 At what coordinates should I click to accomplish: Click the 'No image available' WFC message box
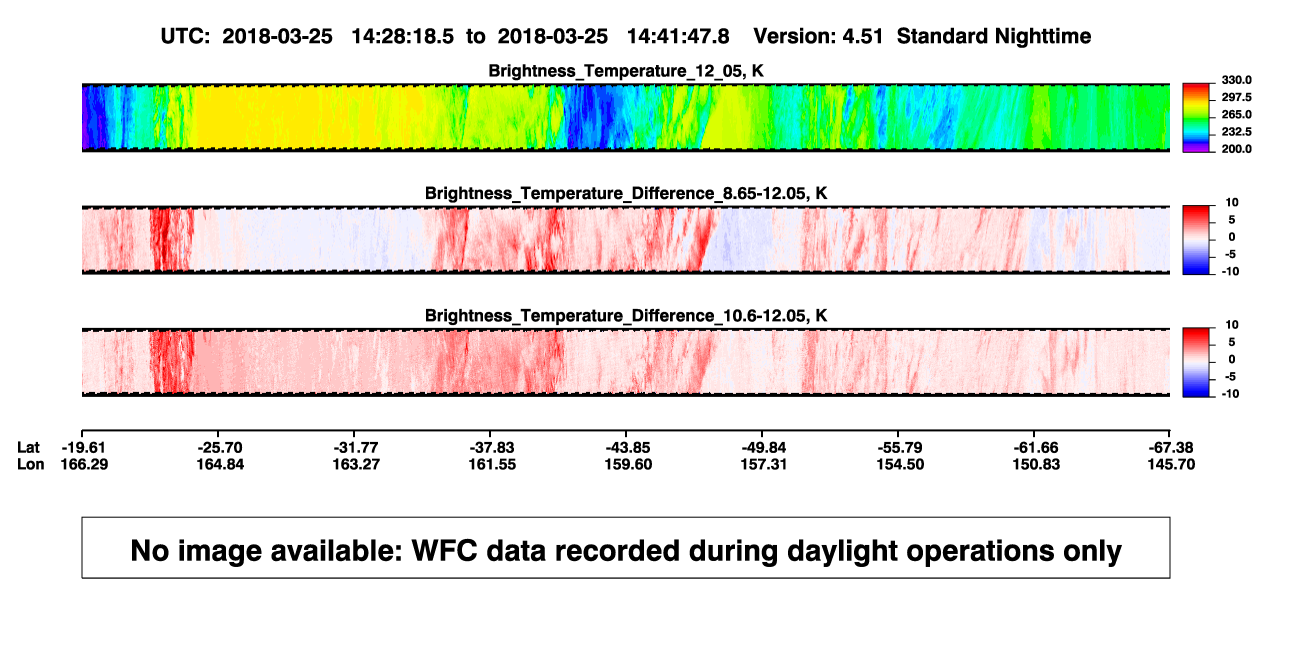click(626, 547)
